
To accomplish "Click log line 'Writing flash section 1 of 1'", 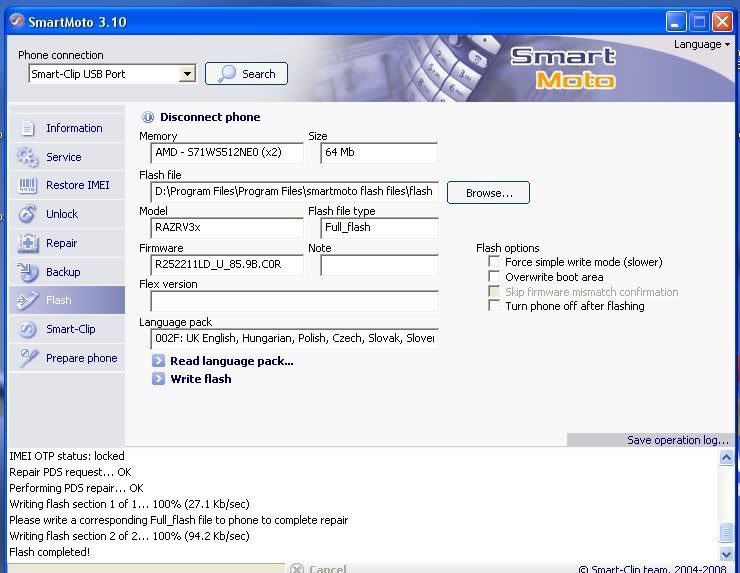I will tap(129, 504).
